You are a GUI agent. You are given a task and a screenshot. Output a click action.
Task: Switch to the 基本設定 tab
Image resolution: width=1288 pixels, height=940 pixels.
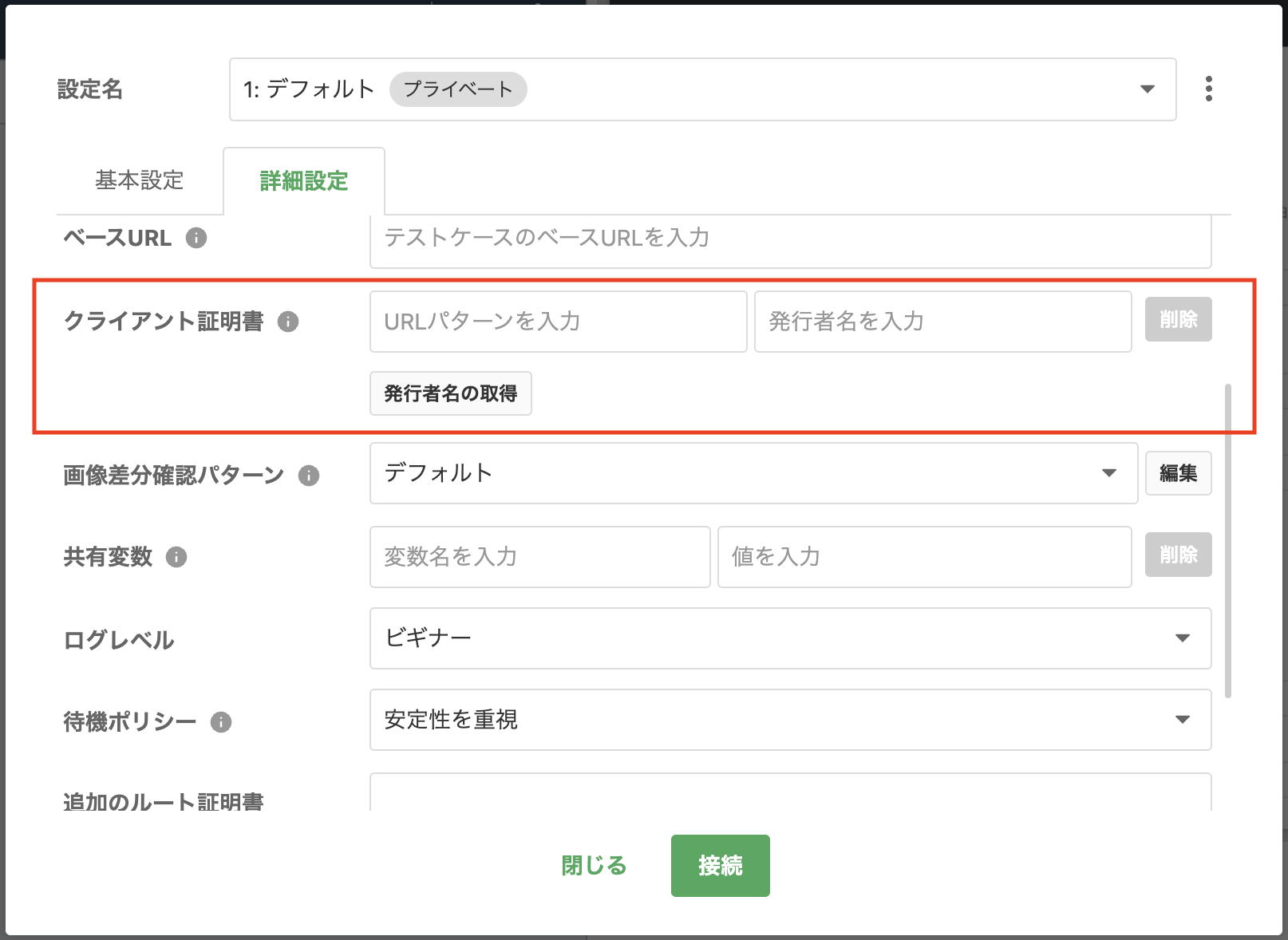click(x=140, y=180)
